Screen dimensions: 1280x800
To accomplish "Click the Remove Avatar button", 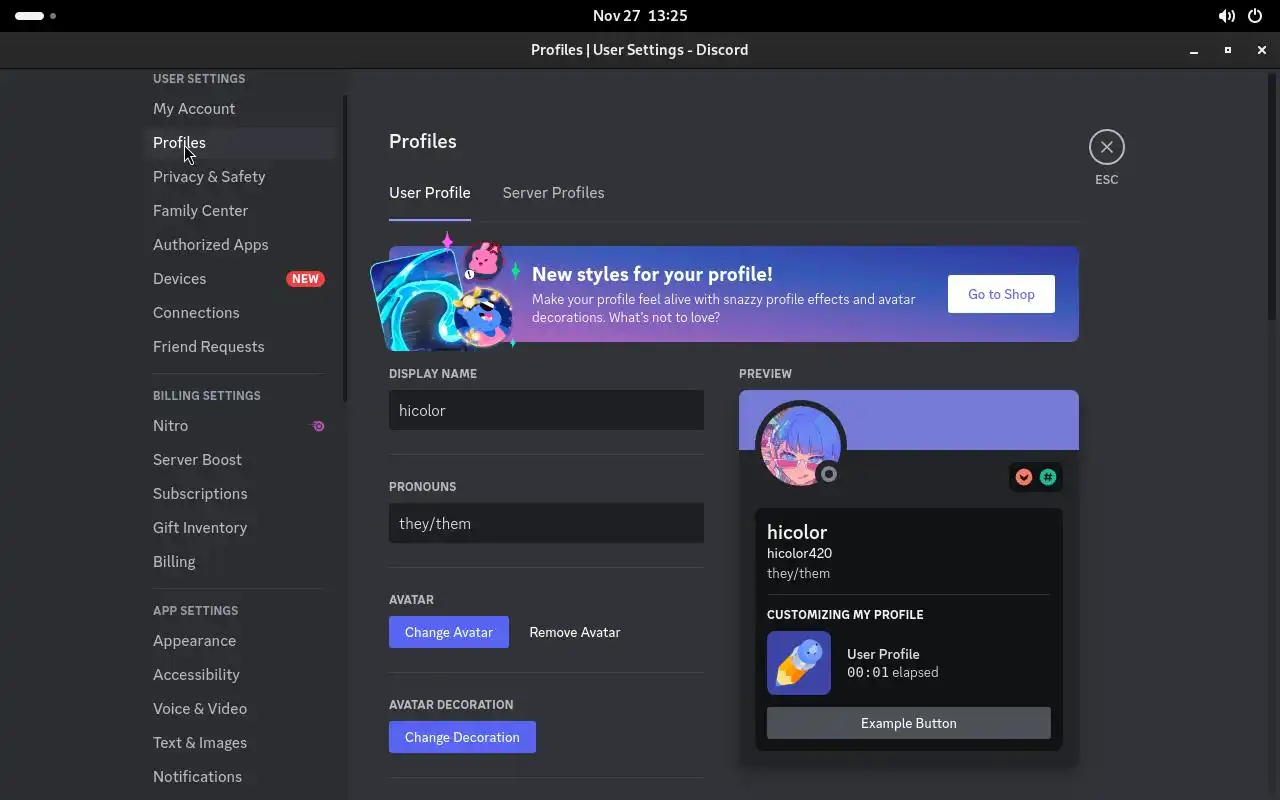I will point(575,632).
